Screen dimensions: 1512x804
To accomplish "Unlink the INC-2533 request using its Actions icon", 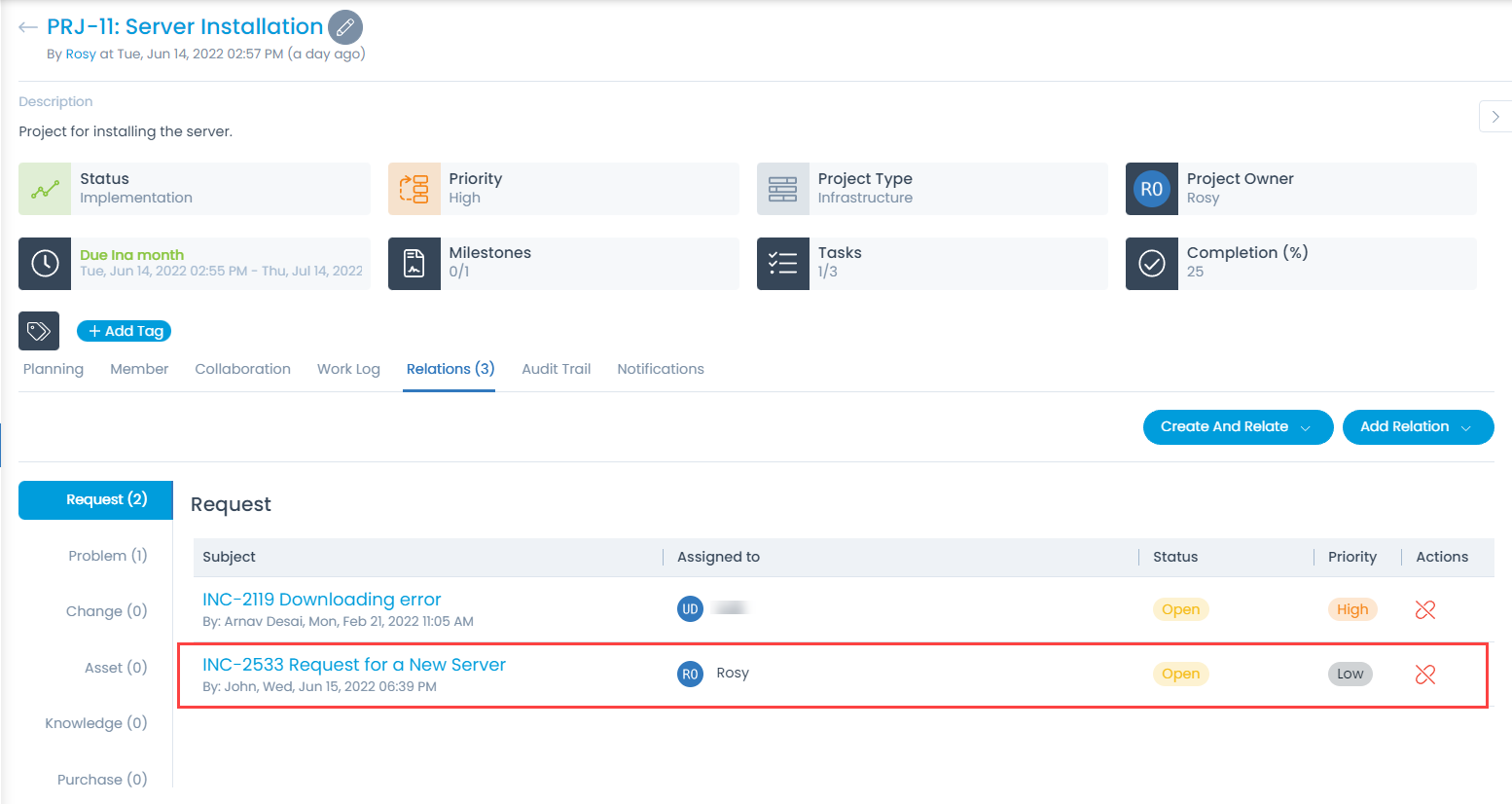I will [x=1424, y=673].
